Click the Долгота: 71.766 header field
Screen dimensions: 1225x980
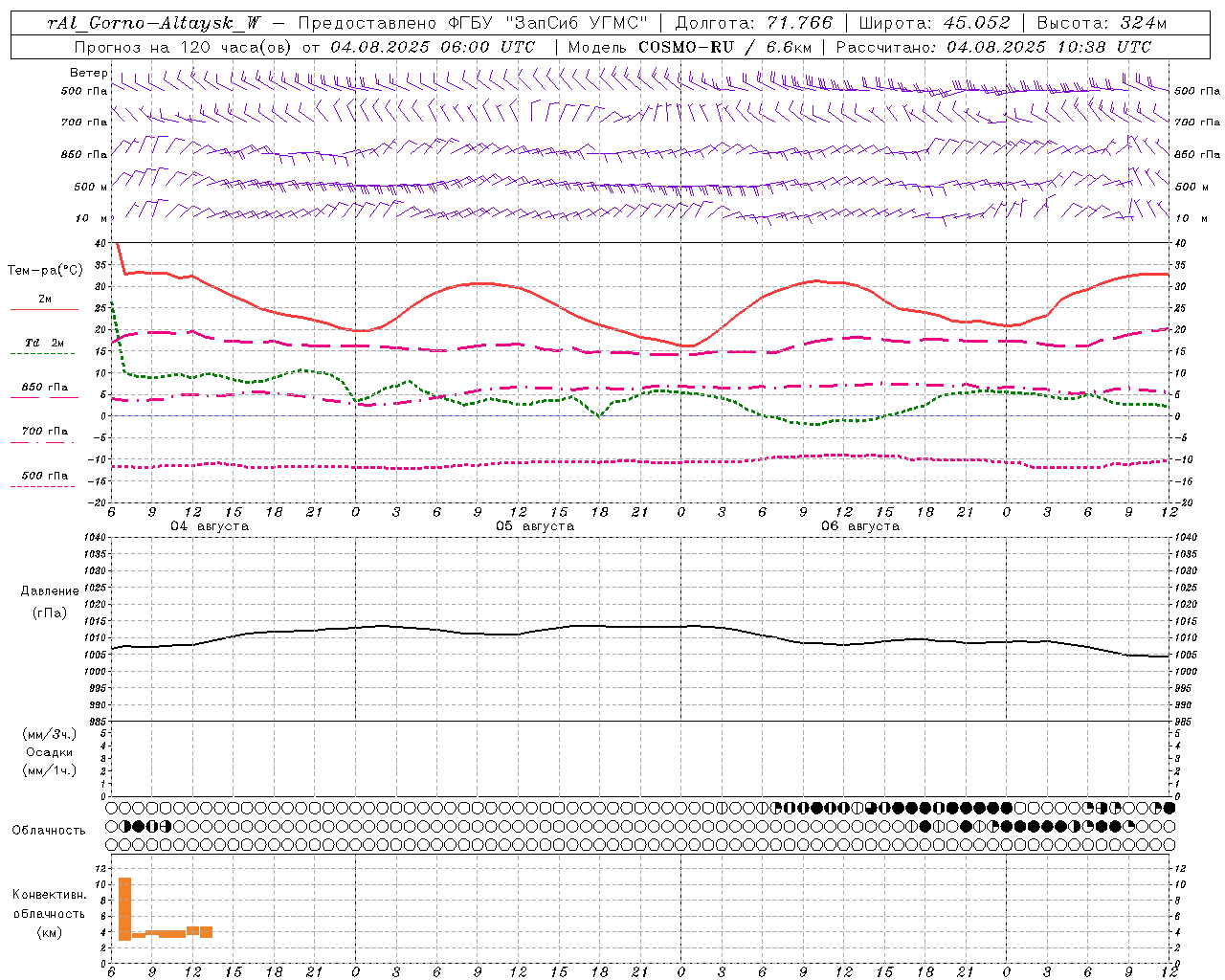click(753, 23)
